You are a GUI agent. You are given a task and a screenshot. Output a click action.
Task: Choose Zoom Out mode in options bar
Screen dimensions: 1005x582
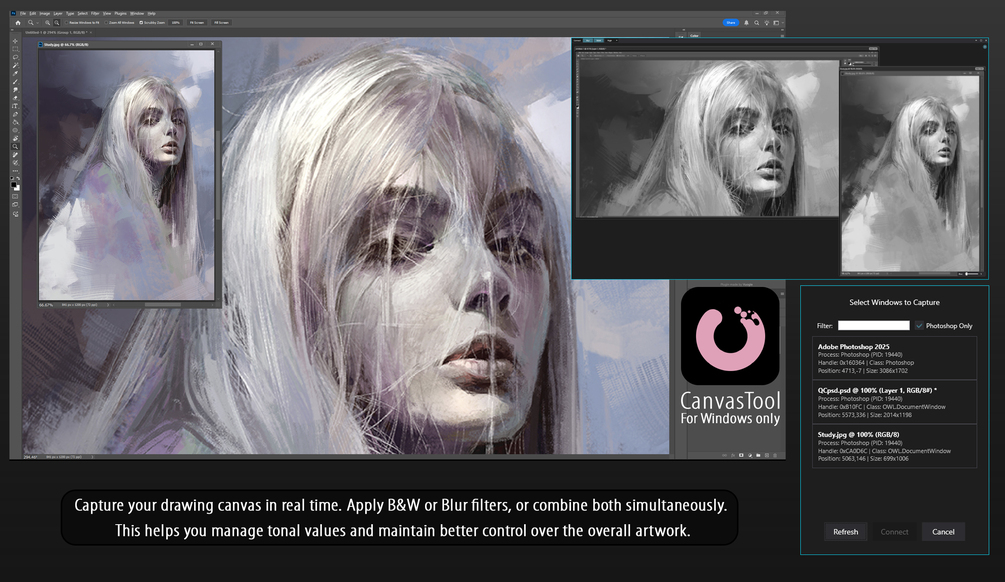56,22
